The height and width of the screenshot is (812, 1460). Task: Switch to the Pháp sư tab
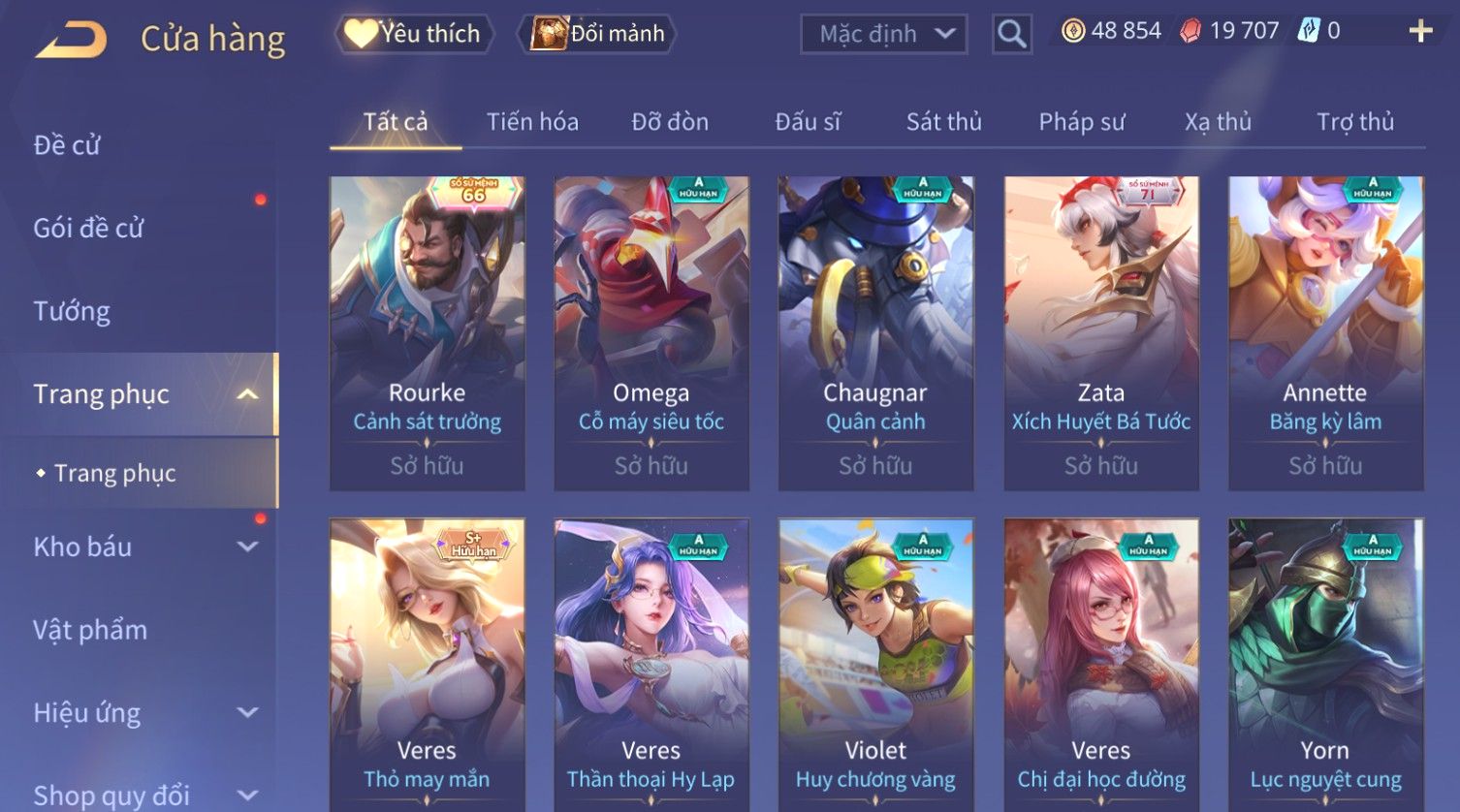(1081, 122)
